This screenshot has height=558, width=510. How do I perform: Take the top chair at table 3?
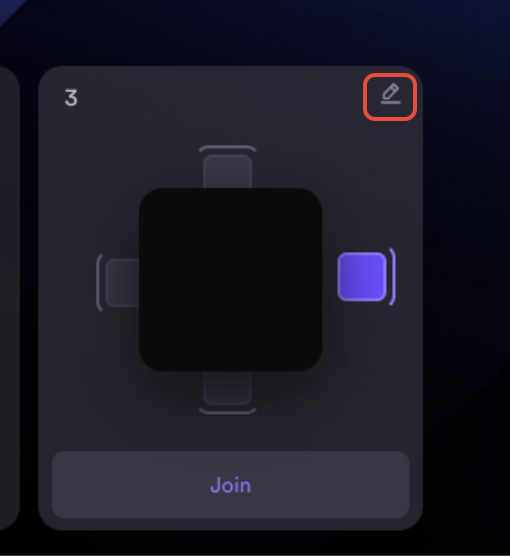point(227,171)
